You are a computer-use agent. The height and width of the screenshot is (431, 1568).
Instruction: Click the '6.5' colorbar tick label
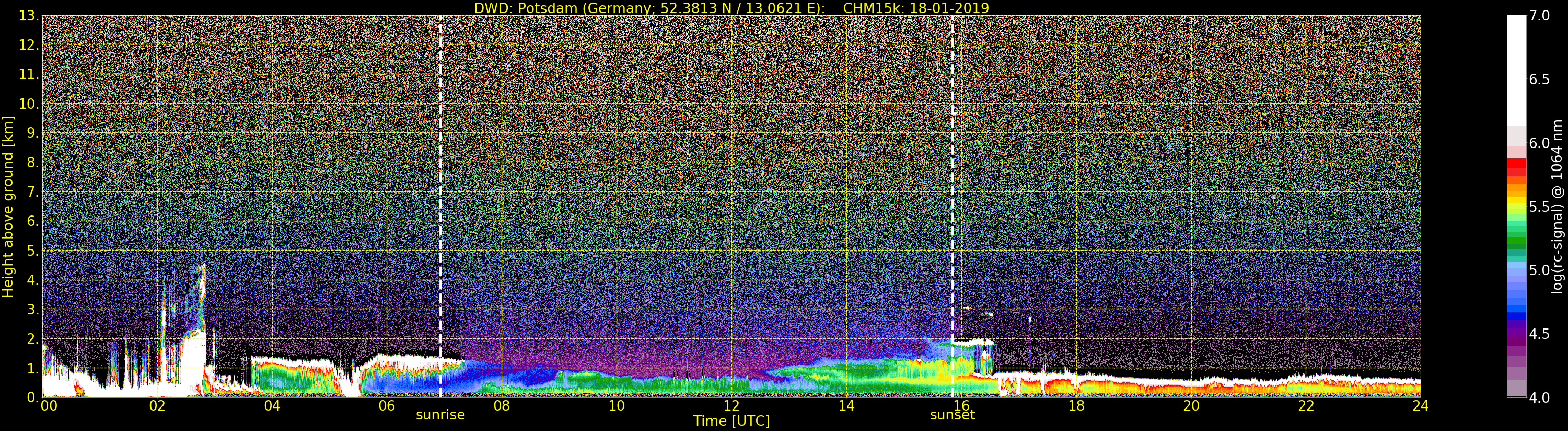[x=1539, y=80]
